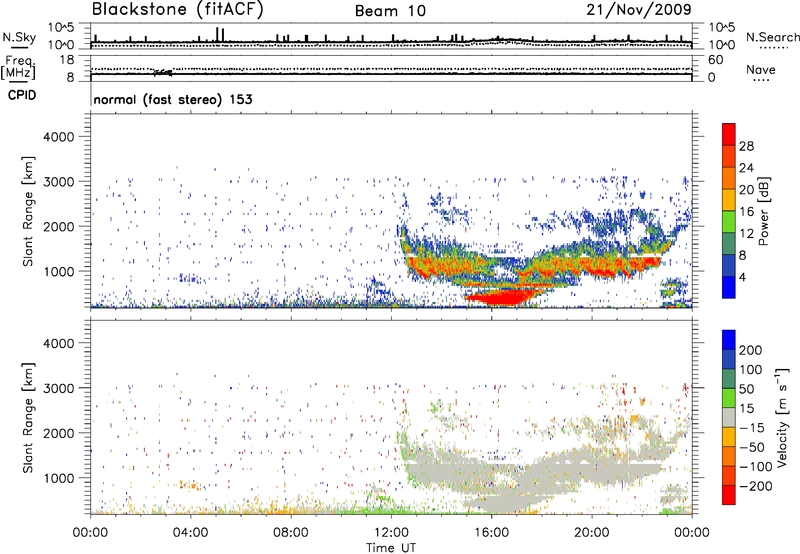Click the blue top of the velocity color bar

pyautogui.click(x=729, y=340)
